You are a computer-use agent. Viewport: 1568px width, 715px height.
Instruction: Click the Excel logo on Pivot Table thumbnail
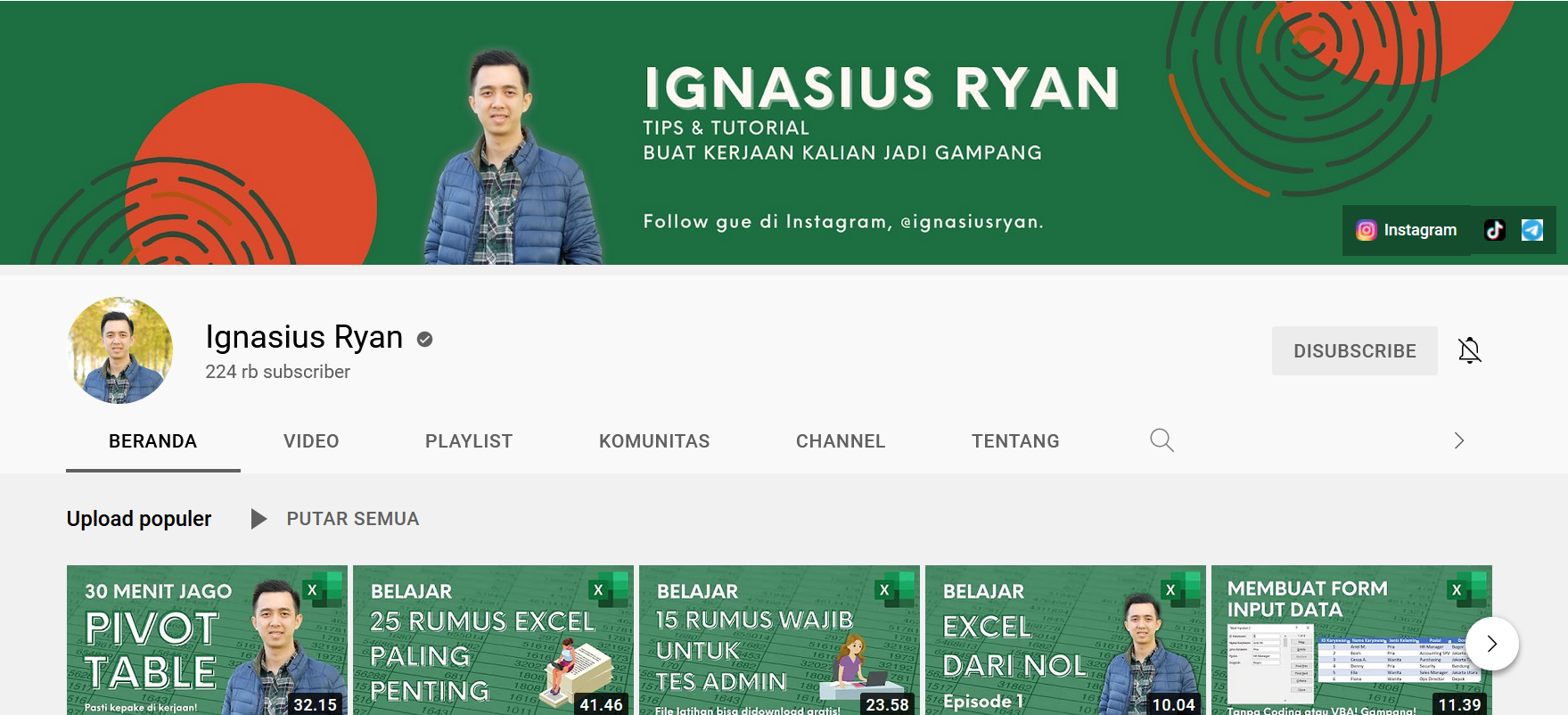pyautogui.click(x=324, y=589)
